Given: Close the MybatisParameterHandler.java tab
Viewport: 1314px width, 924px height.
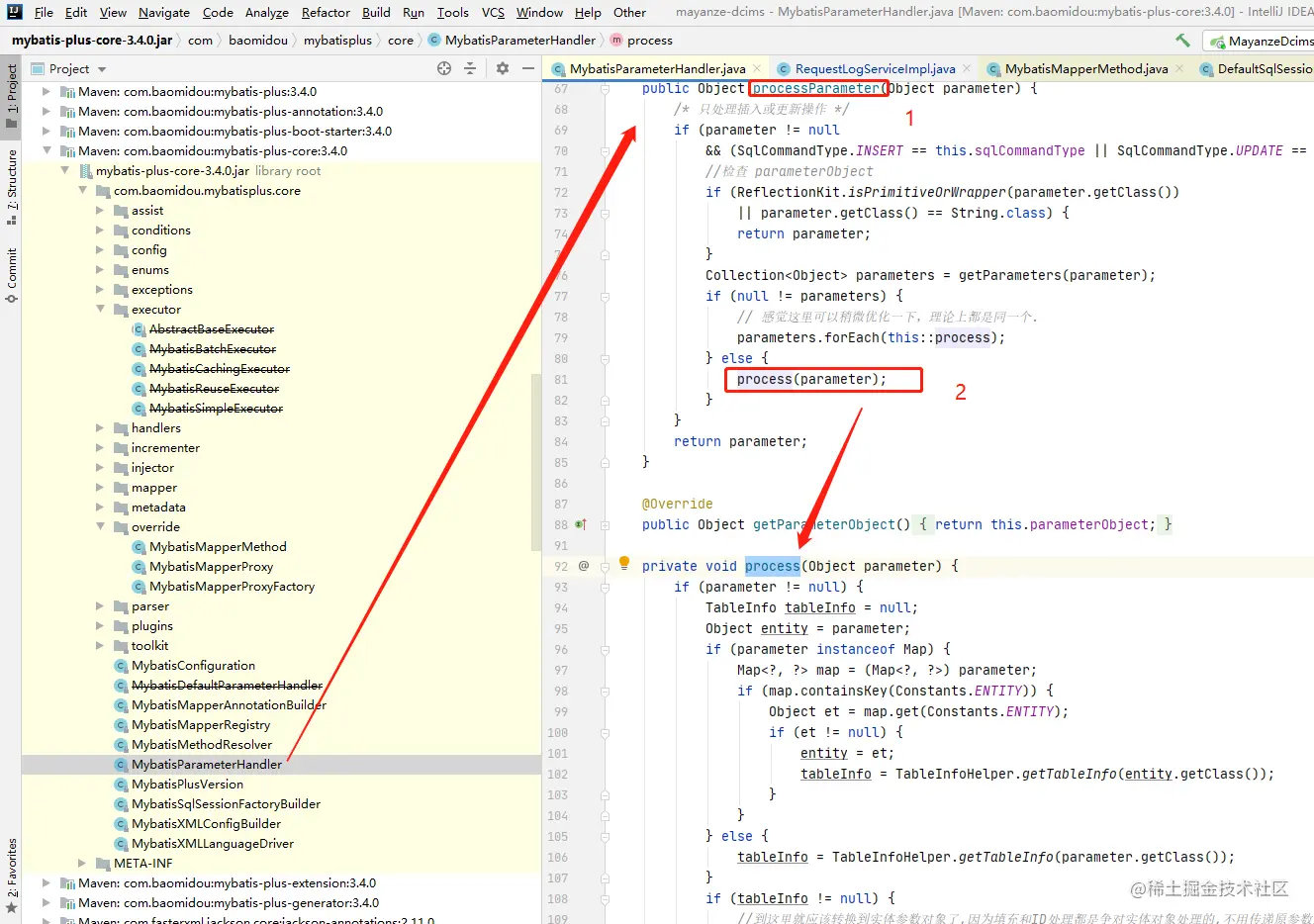Looking at the screenshot, I should pos(757,69).
